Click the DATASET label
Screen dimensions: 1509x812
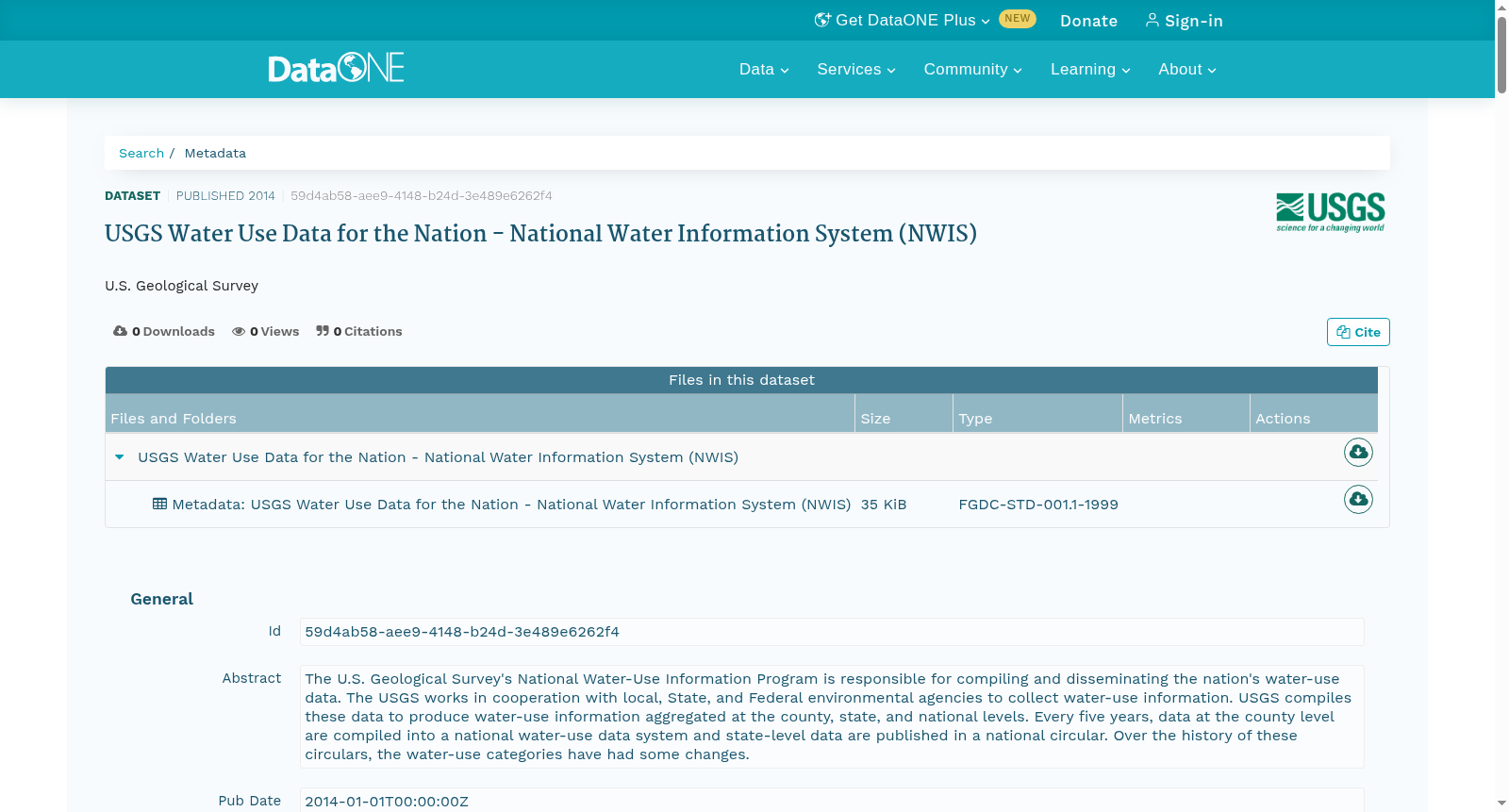coord(132,196)
